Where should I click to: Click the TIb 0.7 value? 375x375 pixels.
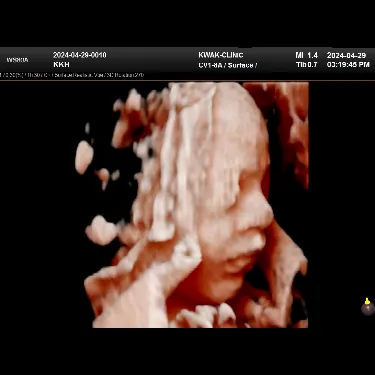coord(307,65)
